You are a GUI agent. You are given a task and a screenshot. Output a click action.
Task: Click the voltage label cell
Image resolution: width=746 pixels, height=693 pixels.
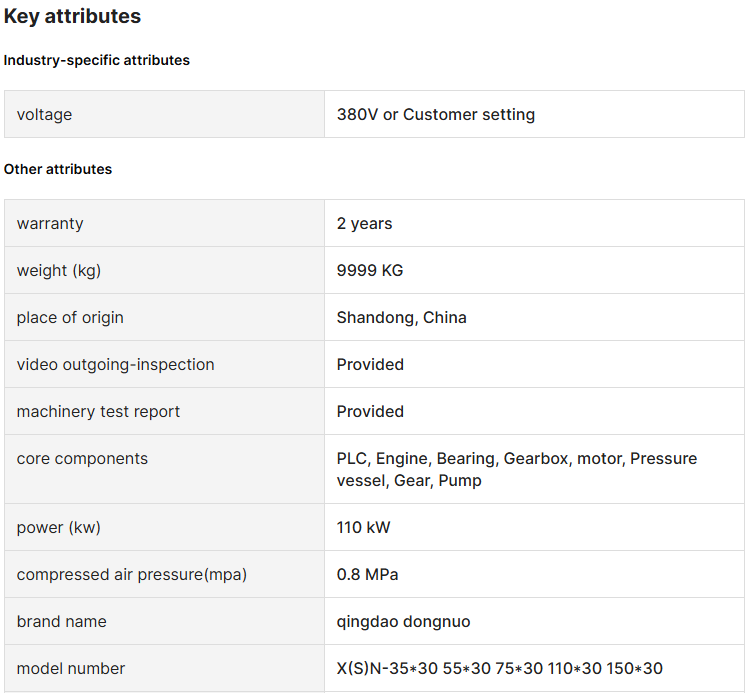(165, 114)
